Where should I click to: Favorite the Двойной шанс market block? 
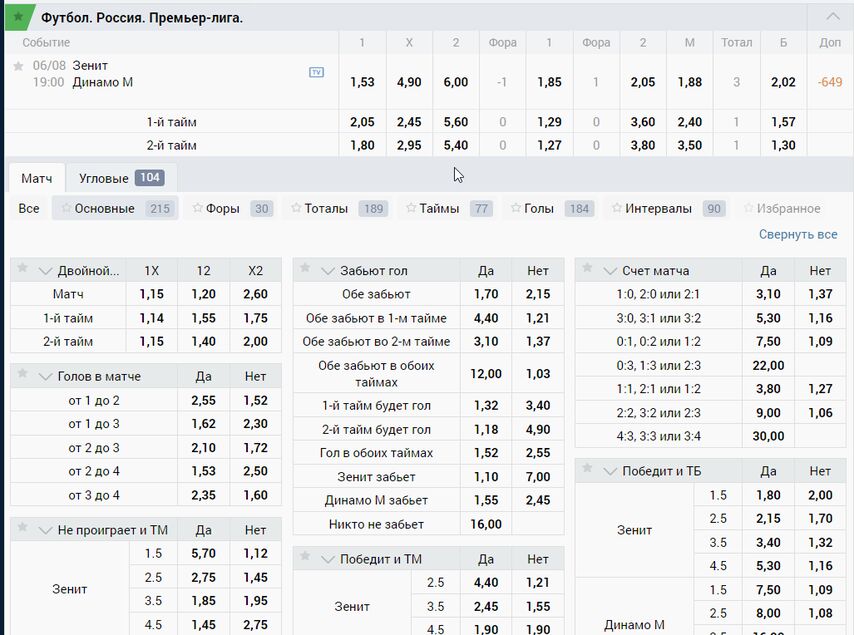tap(22, 267)
